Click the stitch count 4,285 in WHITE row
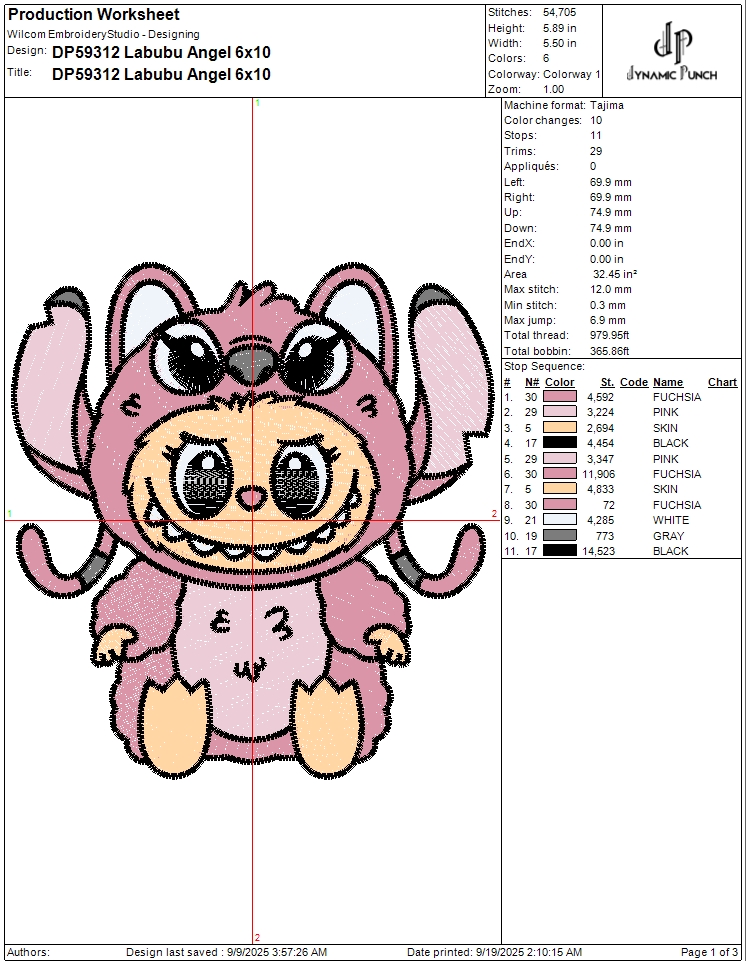Viewport: 746px width, 961px height. coord(601,520)
